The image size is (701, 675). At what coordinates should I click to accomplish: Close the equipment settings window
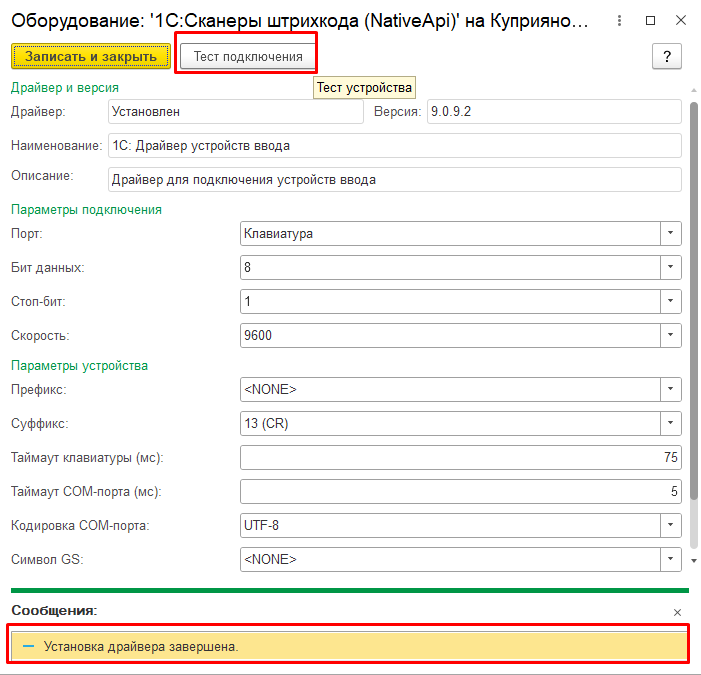click(x=679, y=19)
